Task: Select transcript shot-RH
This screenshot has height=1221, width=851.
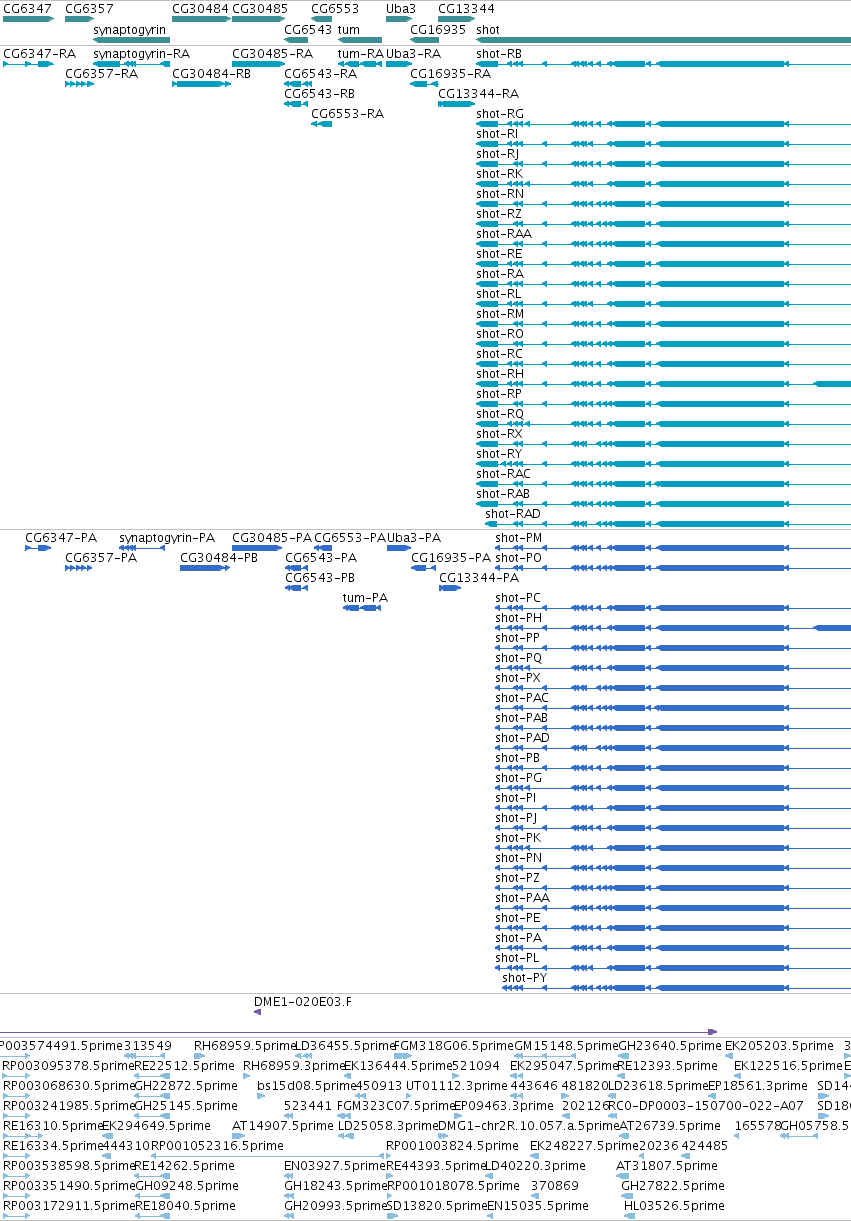Action: click(x=500, y=373)
